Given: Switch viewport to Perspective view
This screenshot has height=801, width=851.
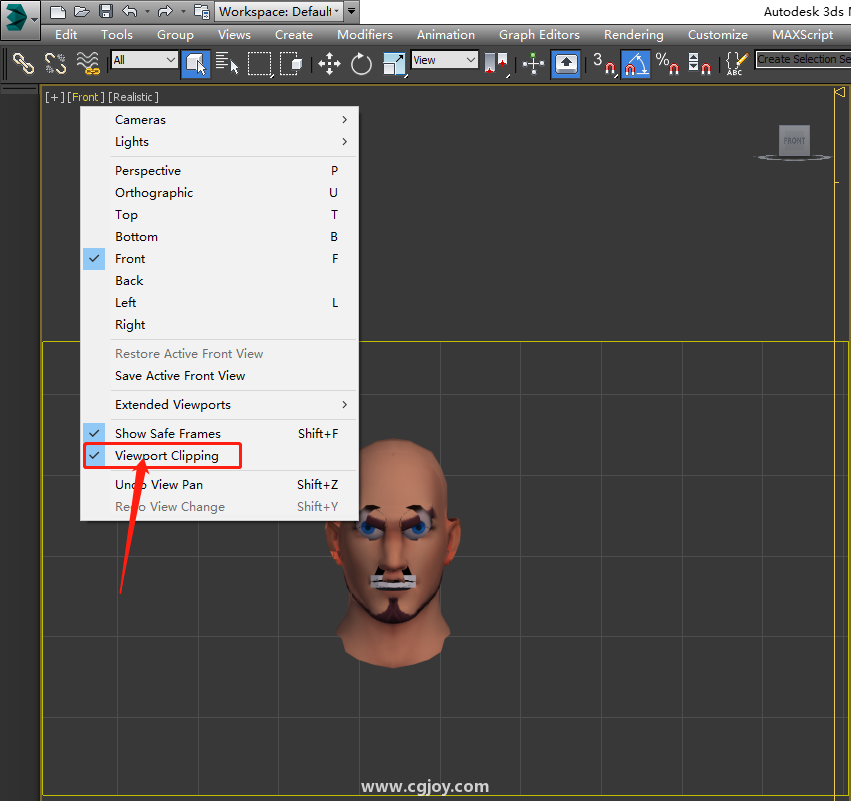Looking at the screenshot, I should [x=219, y=170].
